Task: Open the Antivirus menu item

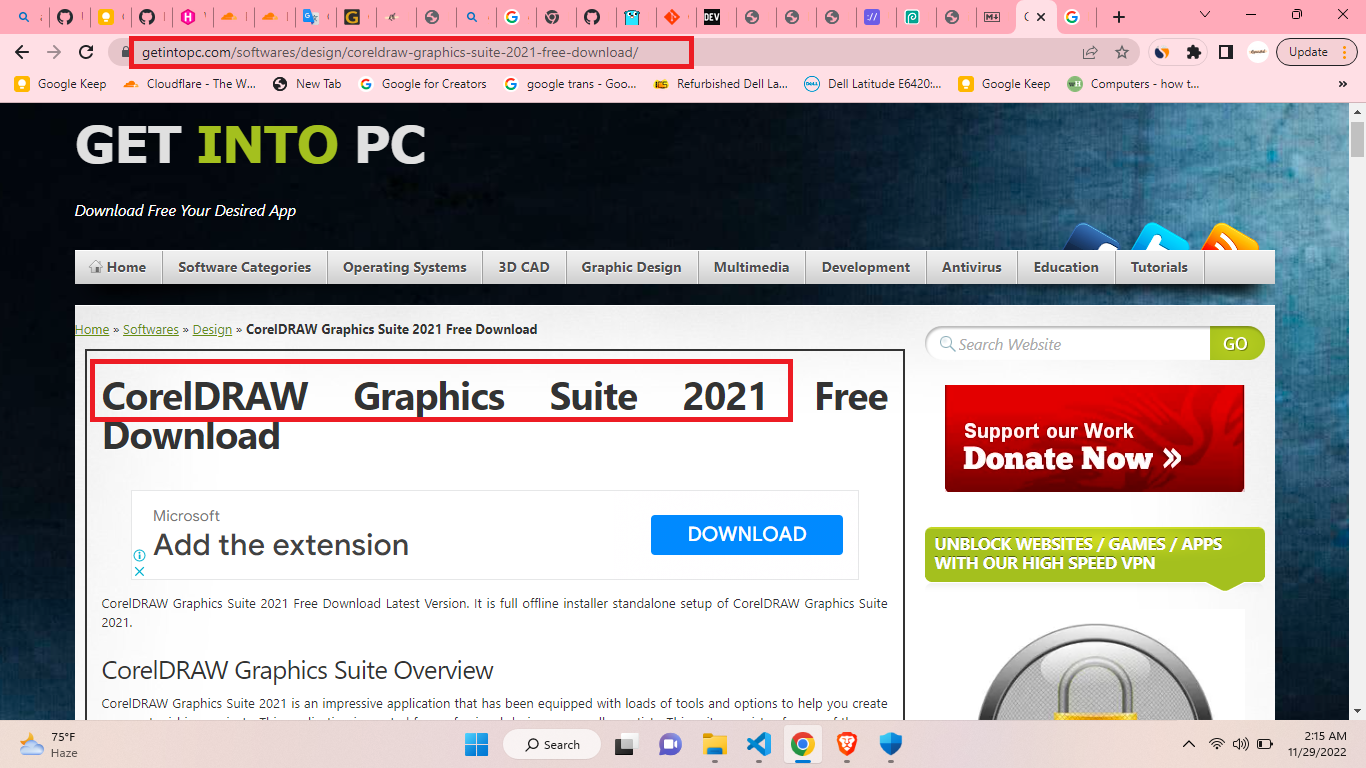Action: point(971,267)
